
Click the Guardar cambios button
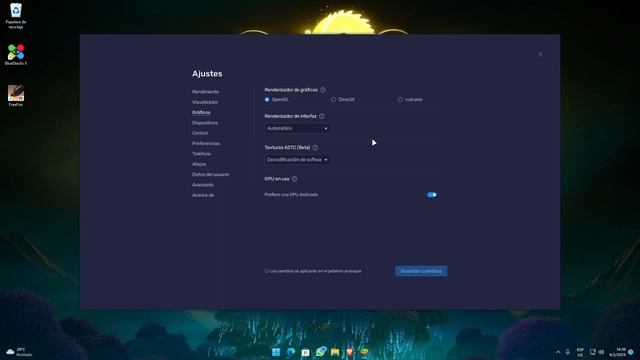pos(421,271)
